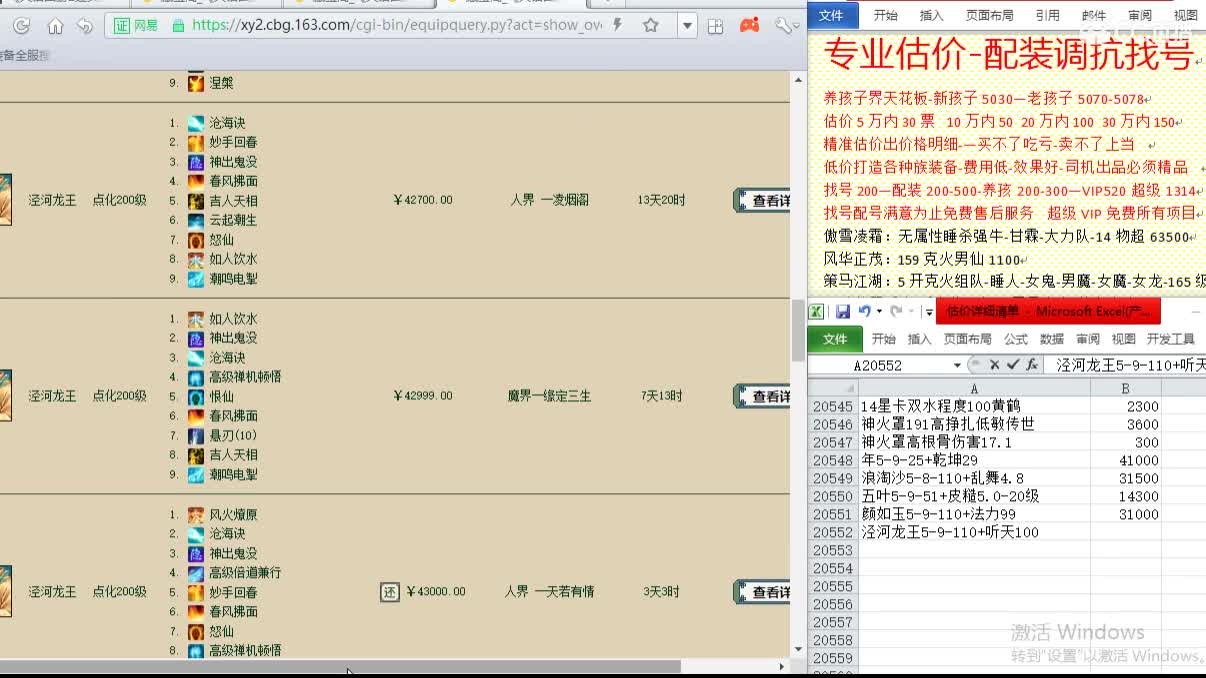Open the Excel Name Box dropdown arrow
Screen dimensions: 1206x678
click(x=957, y=365)
